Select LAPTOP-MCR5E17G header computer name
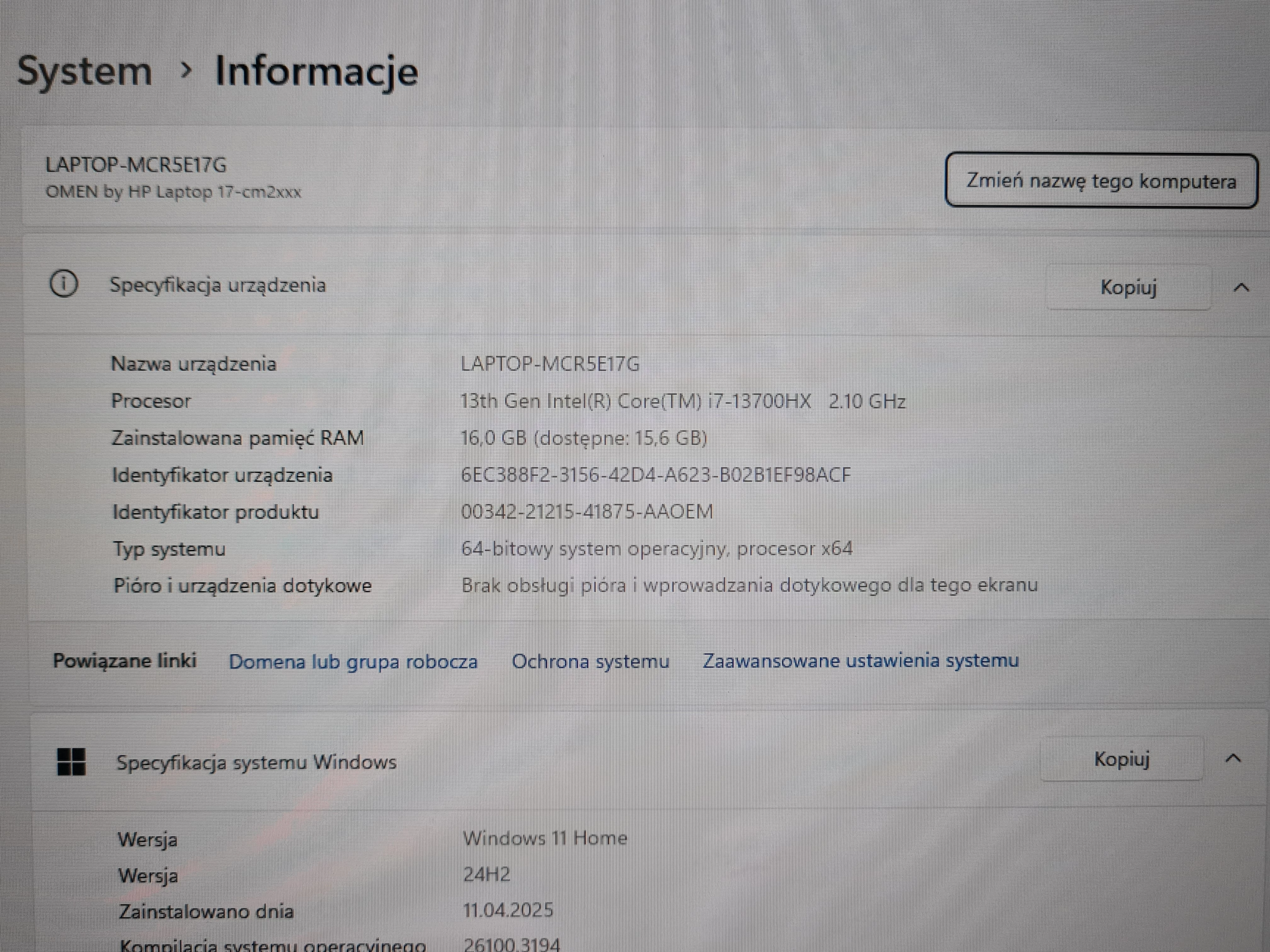1270x952 pixels. [x=136, y=165]
